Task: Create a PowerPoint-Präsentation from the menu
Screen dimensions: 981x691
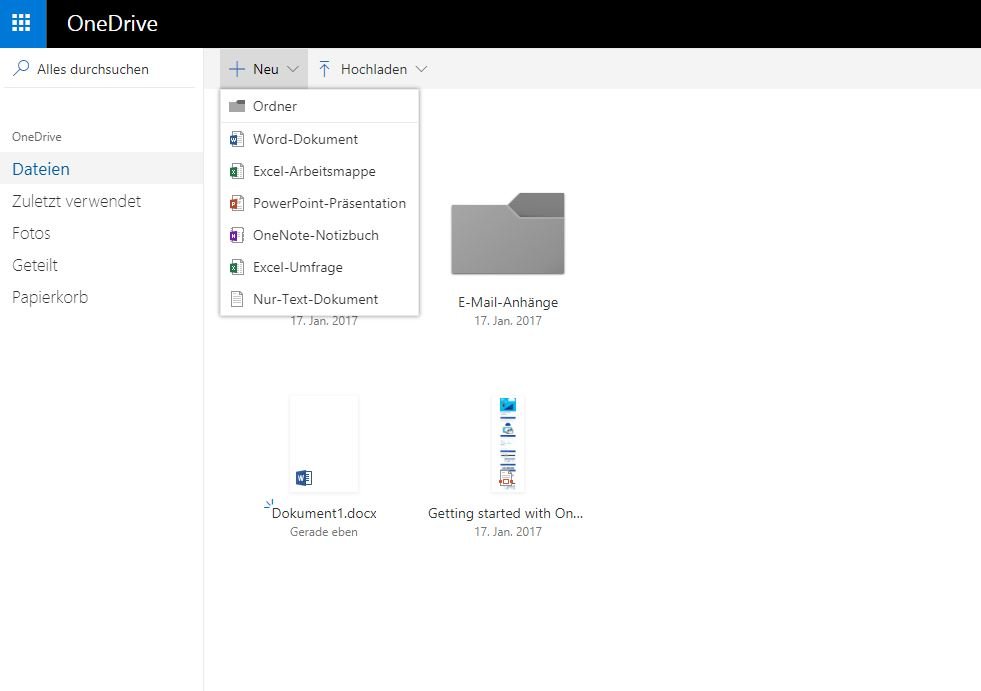Action: 320,203
